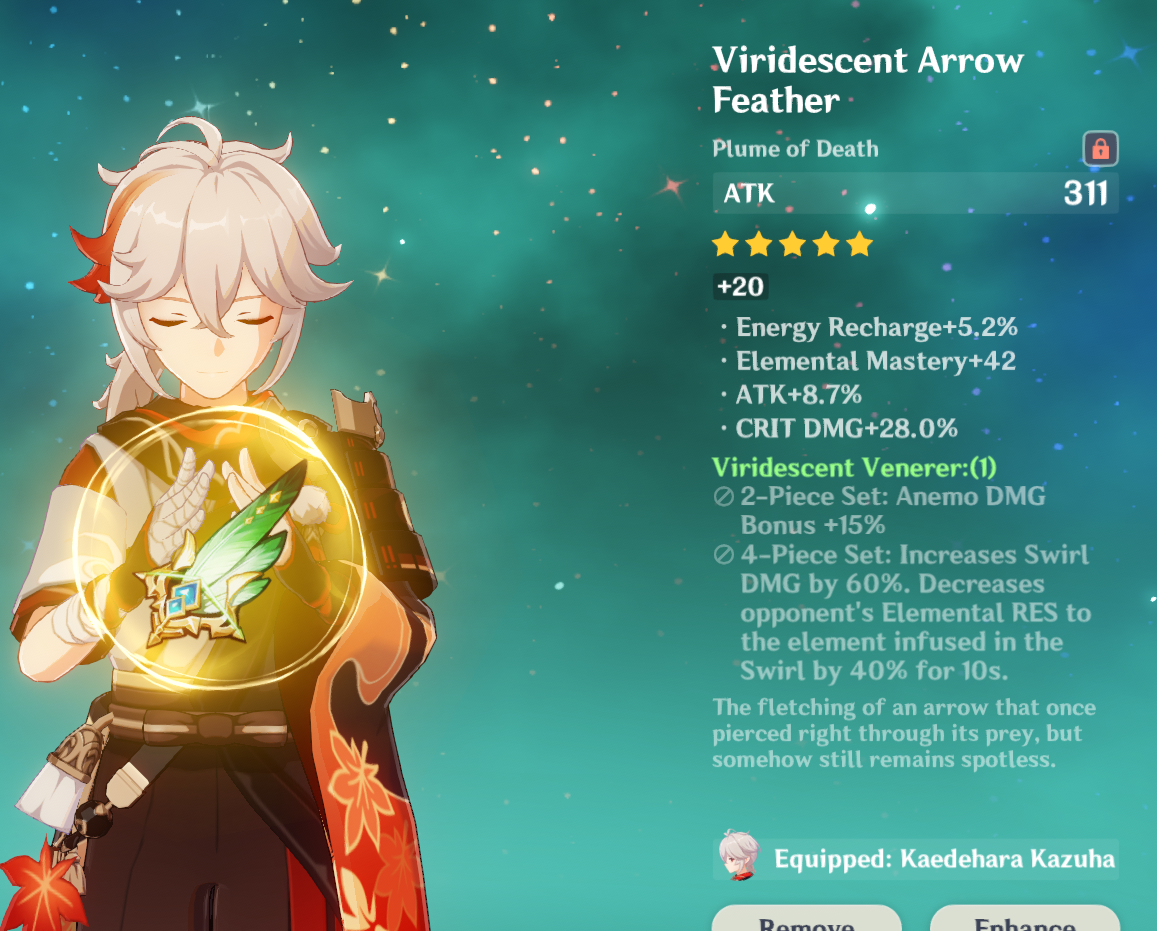Click the Remove button
Screen dimensions: 1157x931
[x=807, y=918]
